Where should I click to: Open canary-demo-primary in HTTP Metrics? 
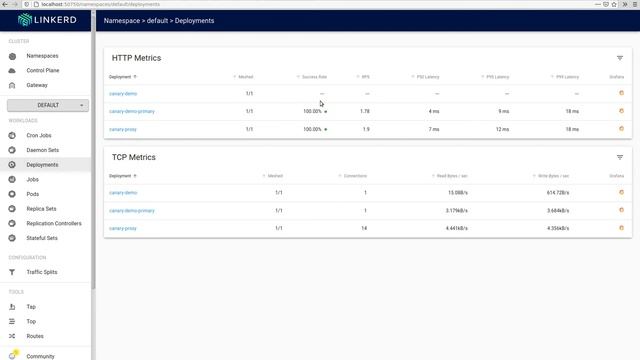[132, 111]
